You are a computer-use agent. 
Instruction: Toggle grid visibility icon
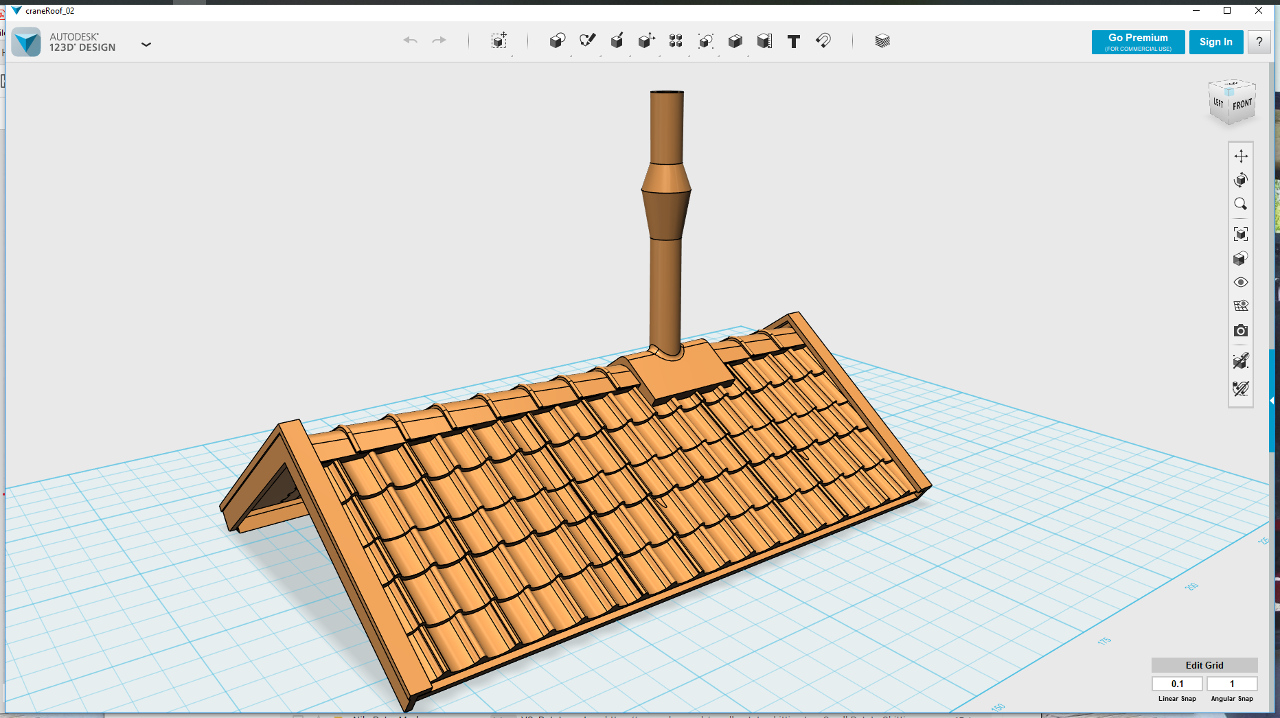1241,306
